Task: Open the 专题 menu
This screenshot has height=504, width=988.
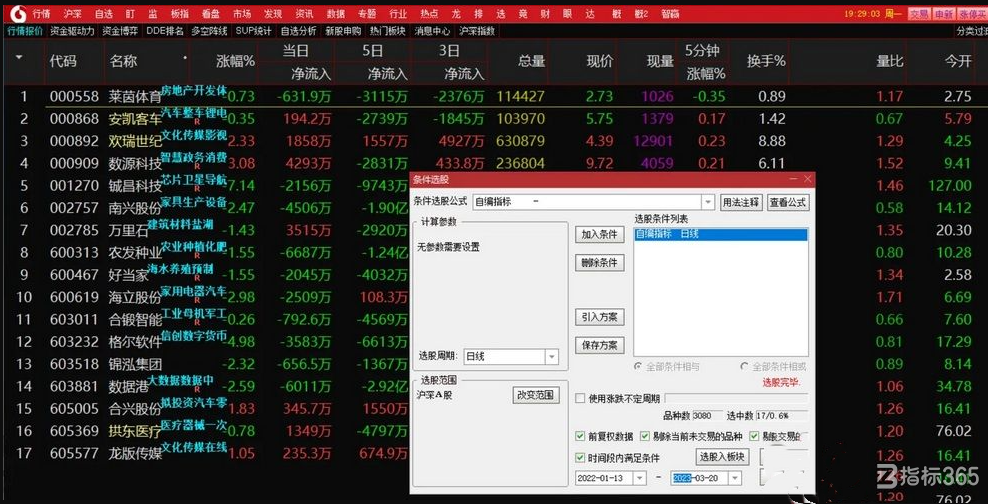Action: pos(367,13)
